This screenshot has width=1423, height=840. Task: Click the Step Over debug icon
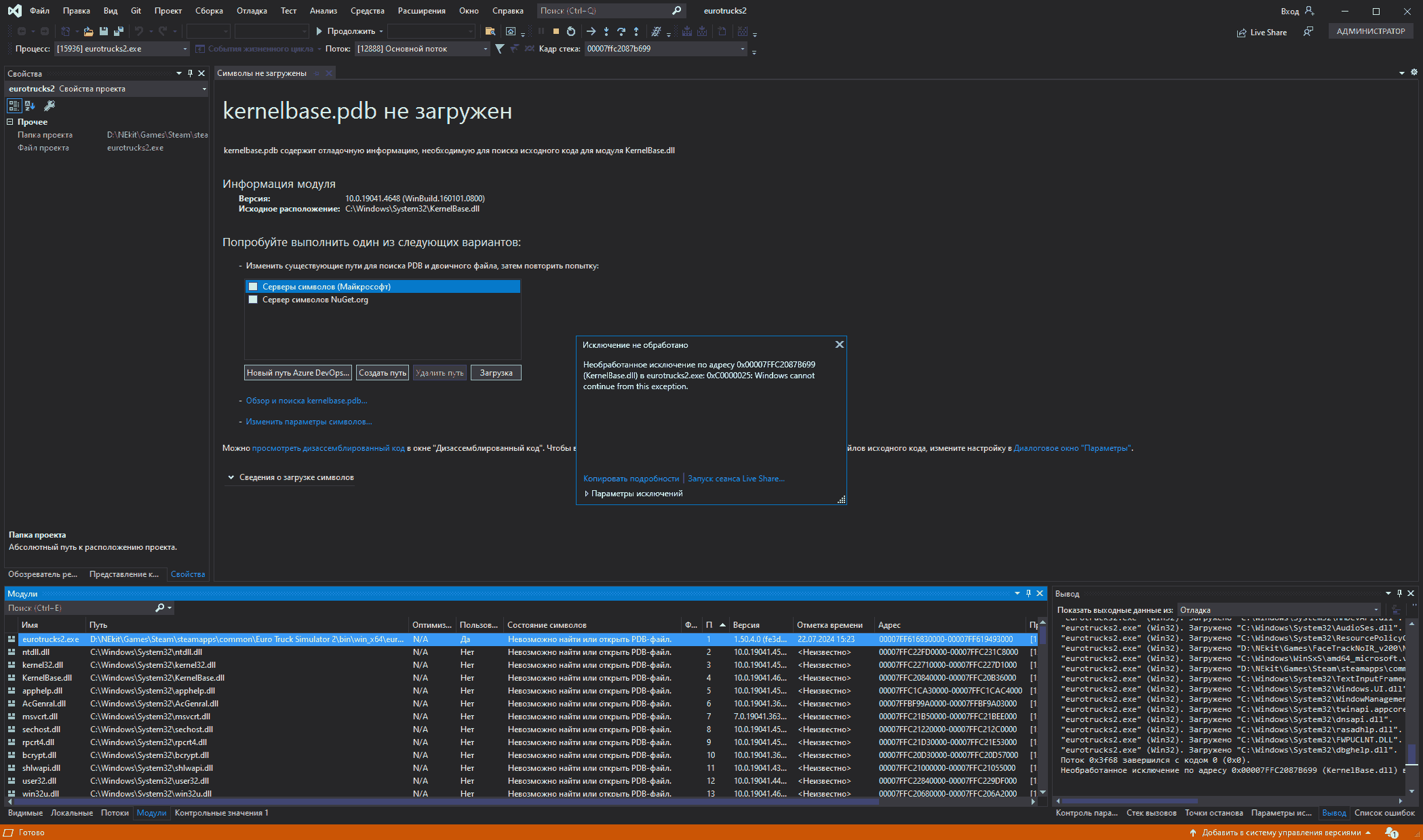[x=621, y=31]
